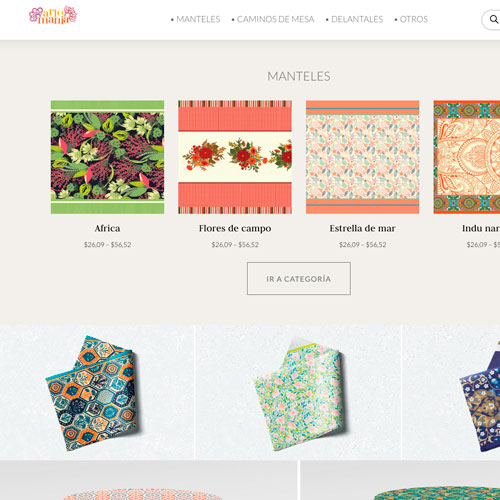Click the MANTELES section heading
500x500 pixels.
click(x=299, y=76)
